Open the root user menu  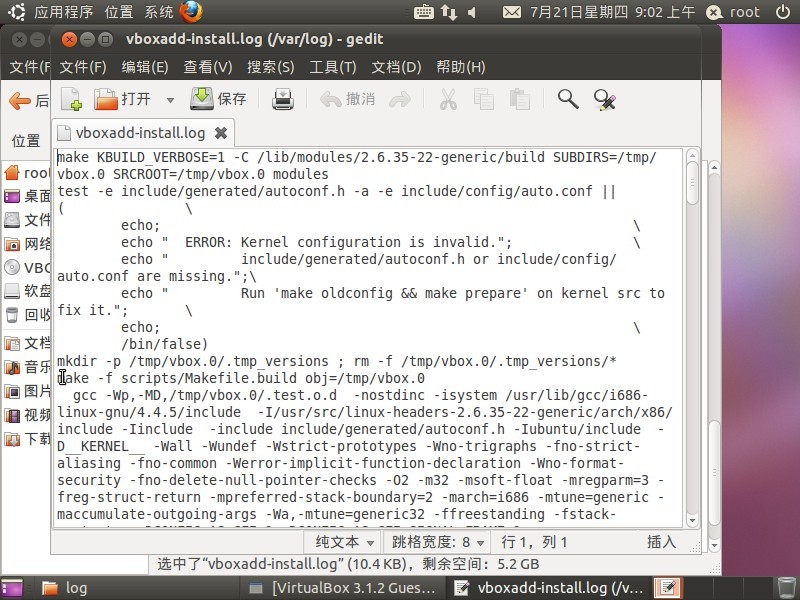734,12
